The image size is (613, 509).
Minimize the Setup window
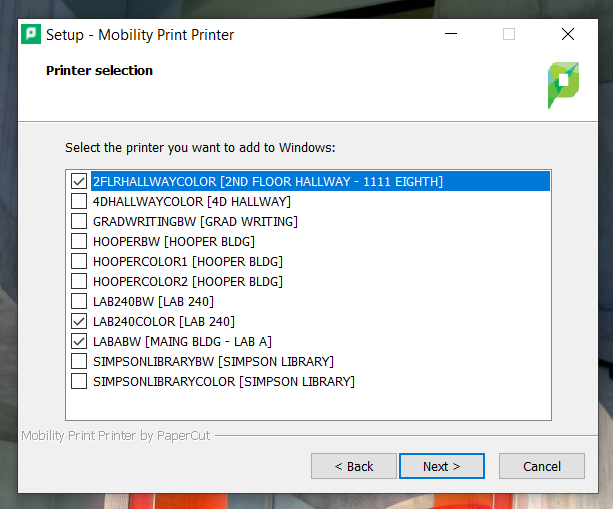coord(451,34)
